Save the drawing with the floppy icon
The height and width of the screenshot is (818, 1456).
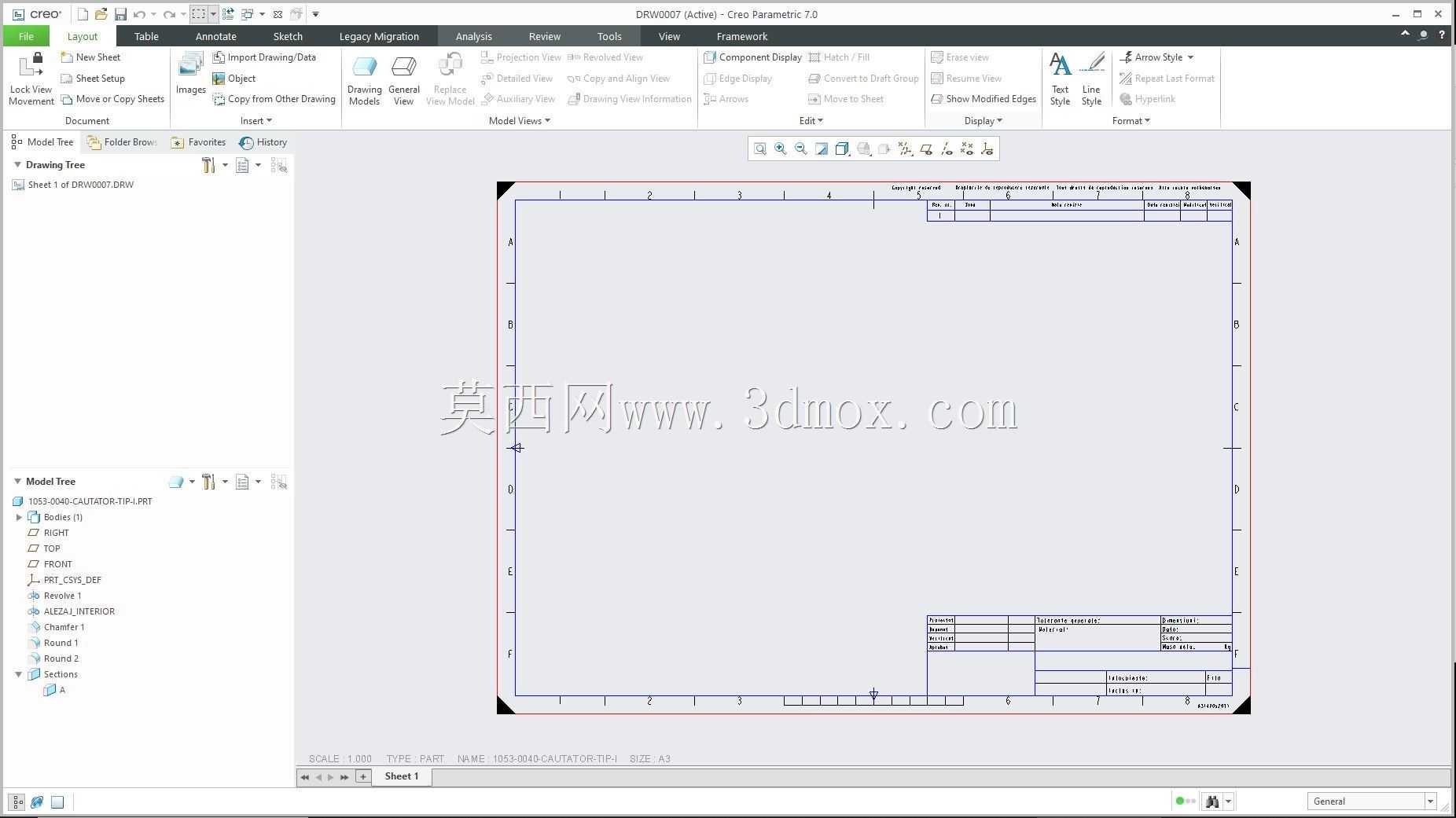click(x=120, y=14)
